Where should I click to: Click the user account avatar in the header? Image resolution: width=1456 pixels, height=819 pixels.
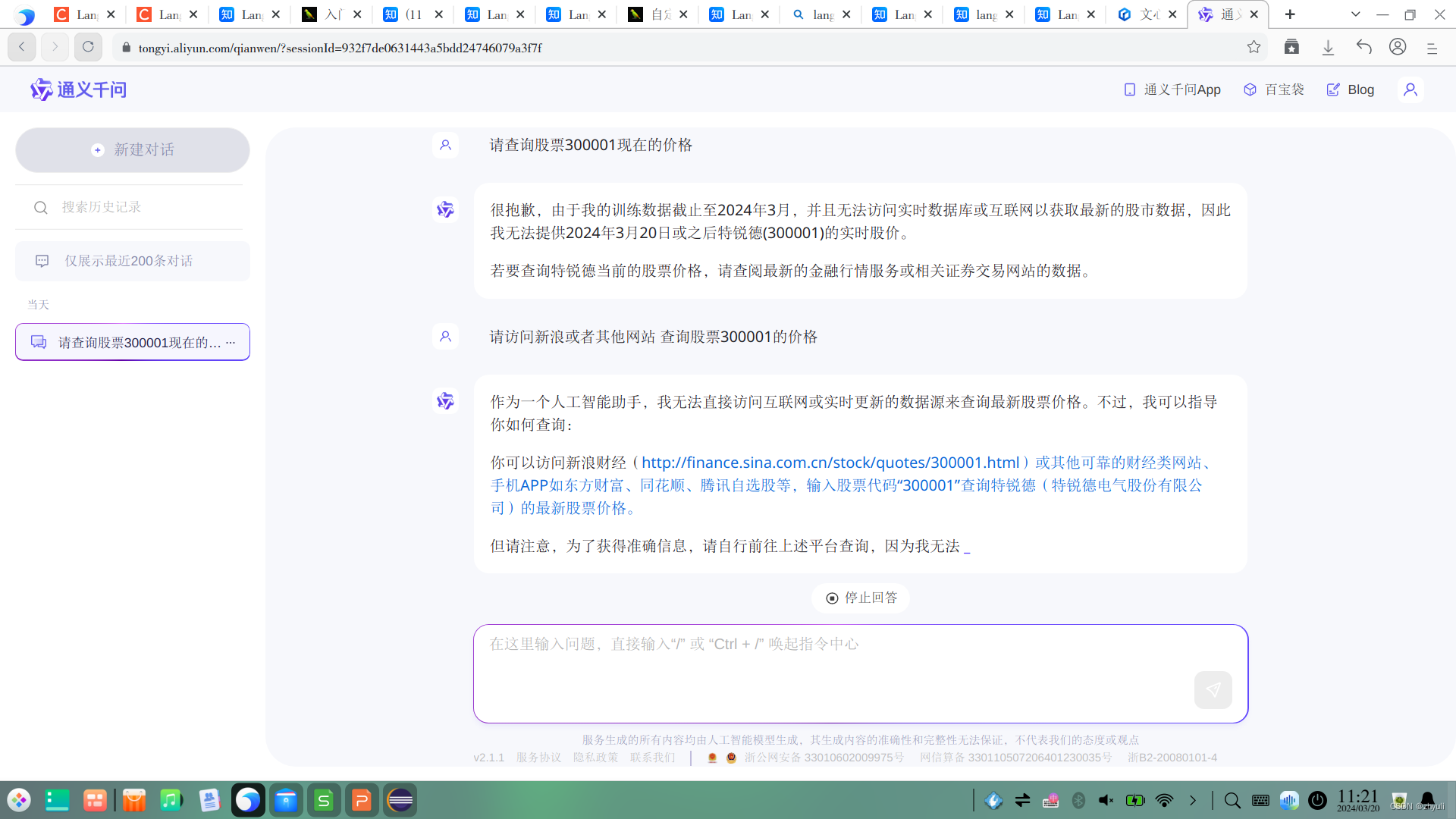(x=1410, y=89)
